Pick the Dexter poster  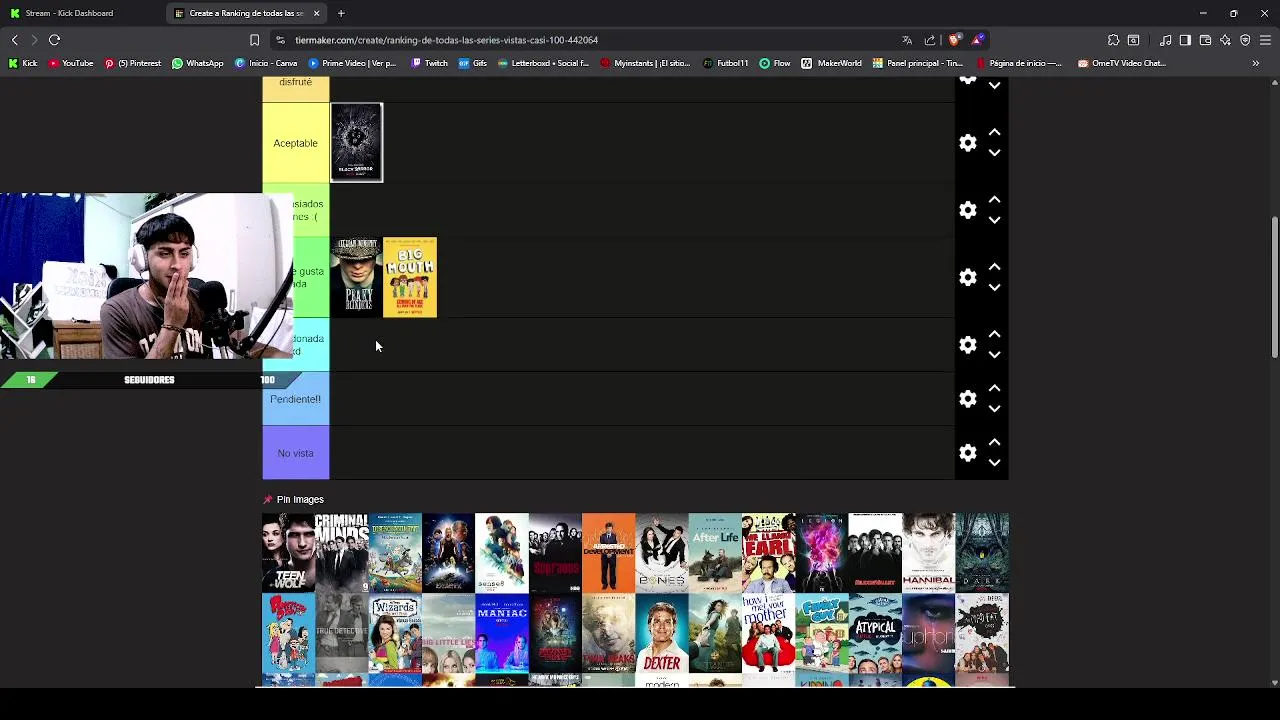(662, 635)
